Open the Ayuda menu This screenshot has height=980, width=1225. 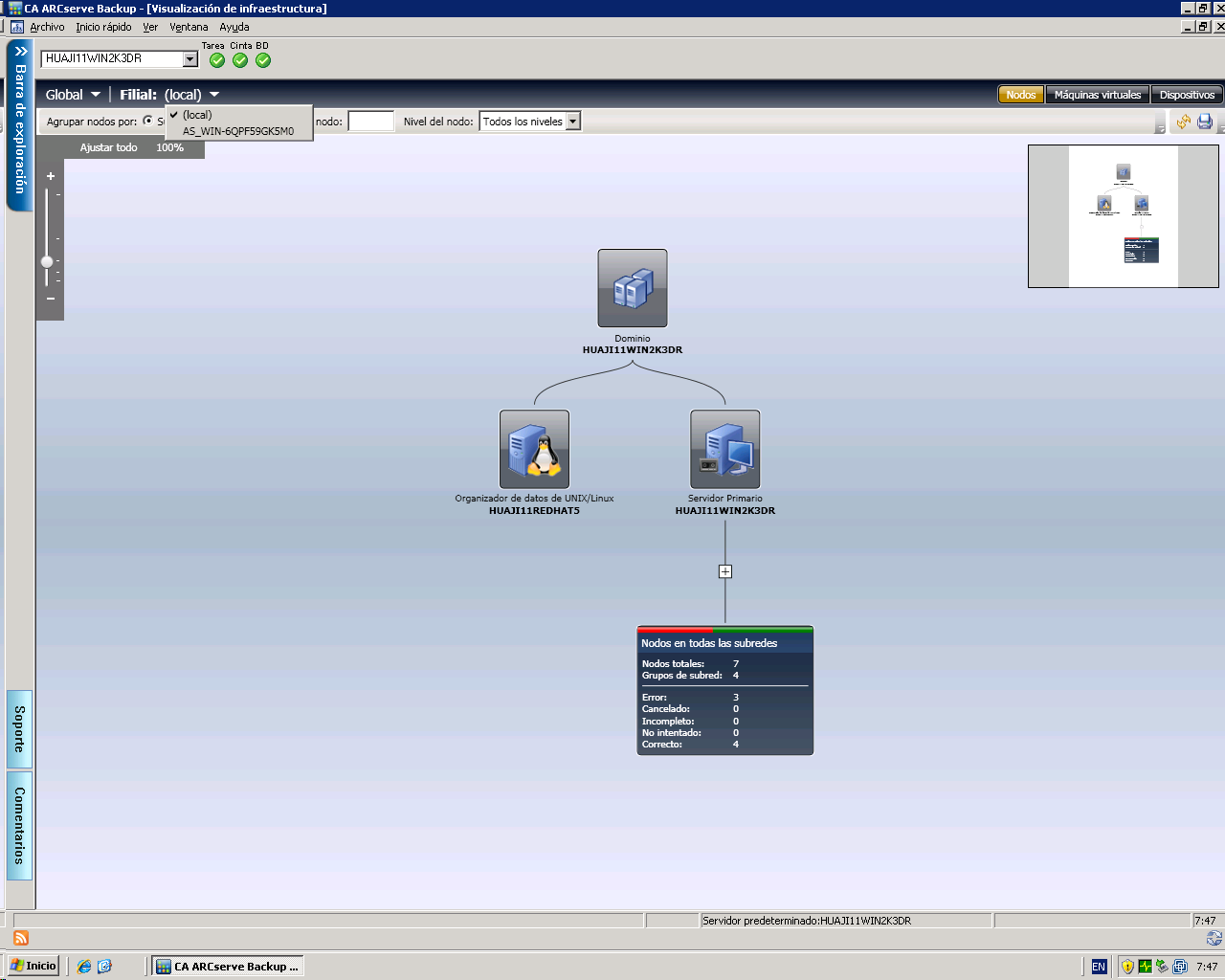click(x=234, y=27)
